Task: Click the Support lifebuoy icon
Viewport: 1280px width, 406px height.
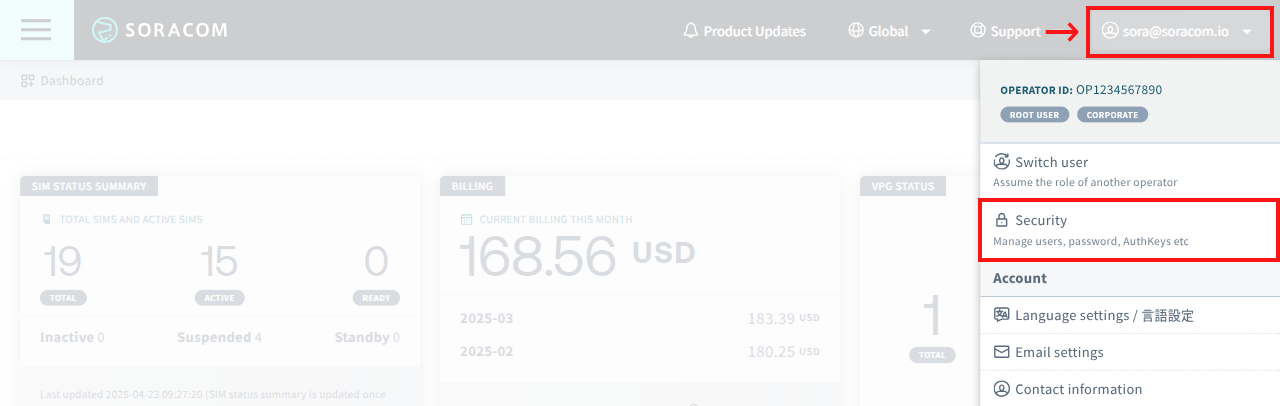Action: click(x=978, y=31)
